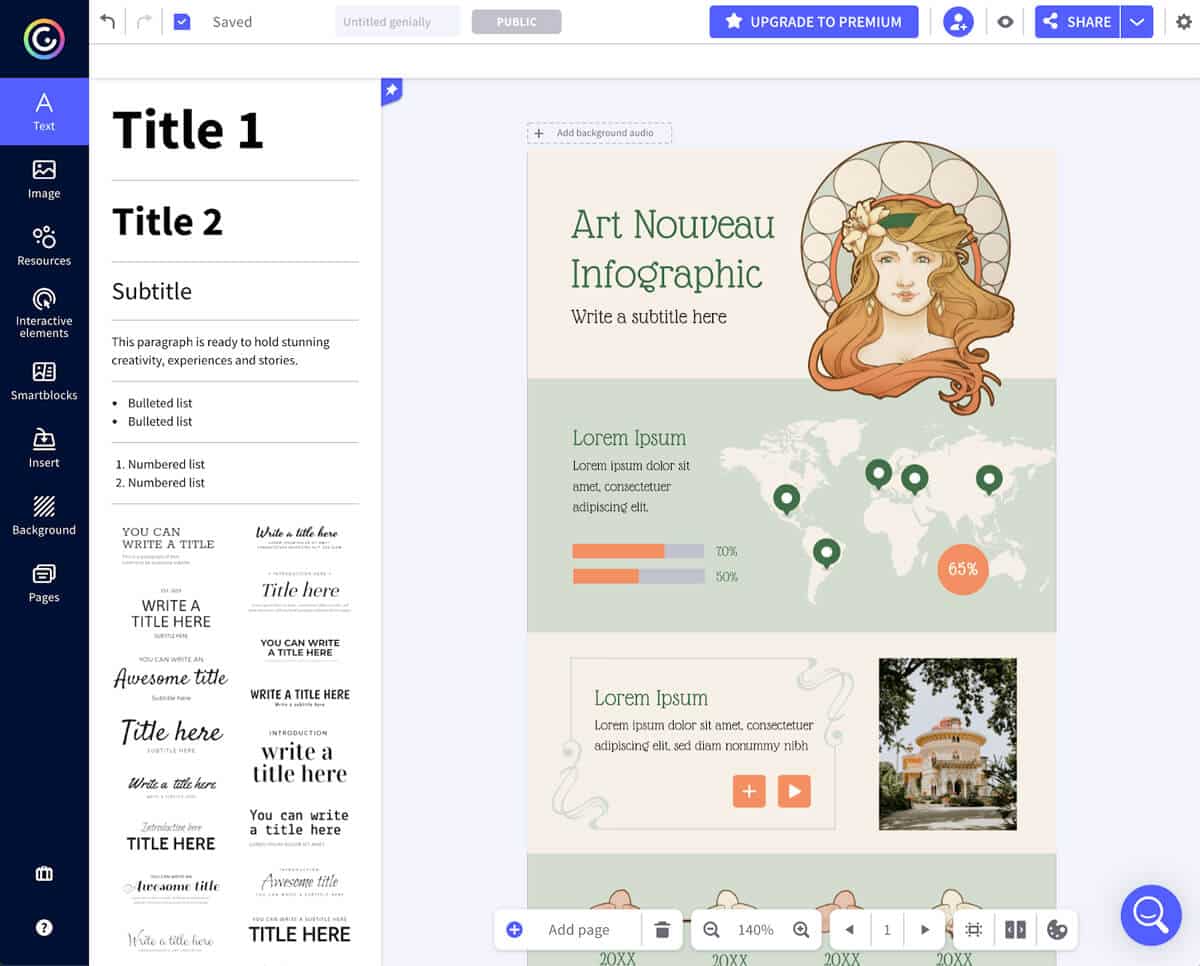Select 'WRITE A TITLE HERE' text style
This screenshot has height=966, width=1200.
171,613
